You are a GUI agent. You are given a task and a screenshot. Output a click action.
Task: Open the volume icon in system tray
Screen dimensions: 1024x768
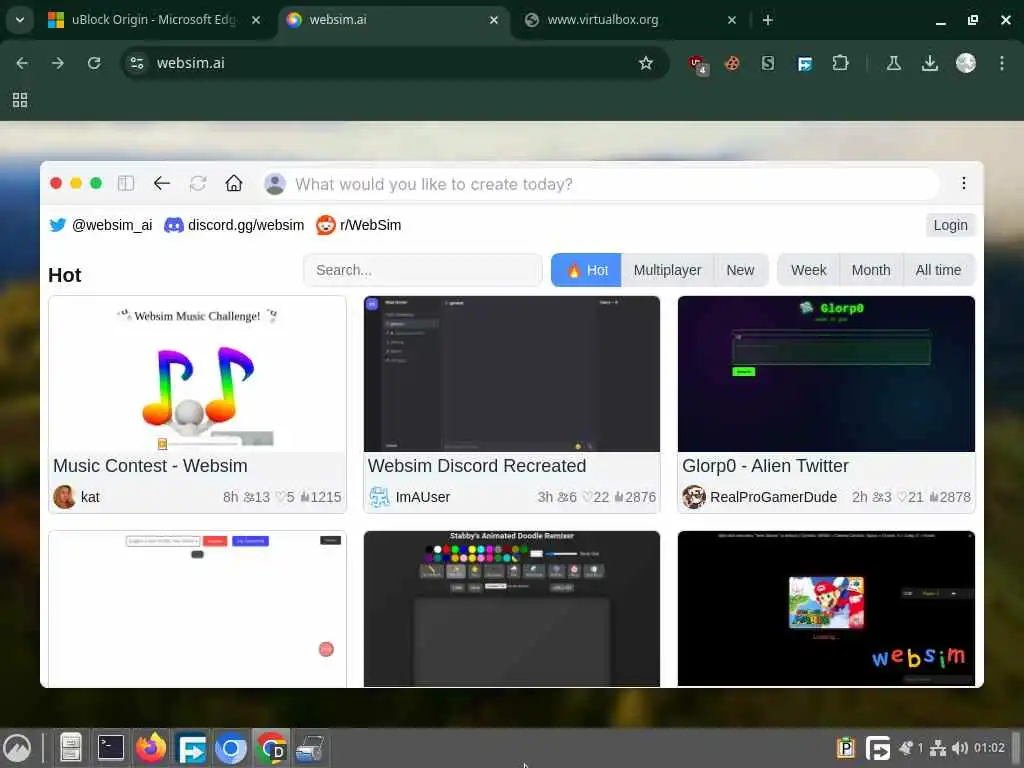(x=959, y=748)
